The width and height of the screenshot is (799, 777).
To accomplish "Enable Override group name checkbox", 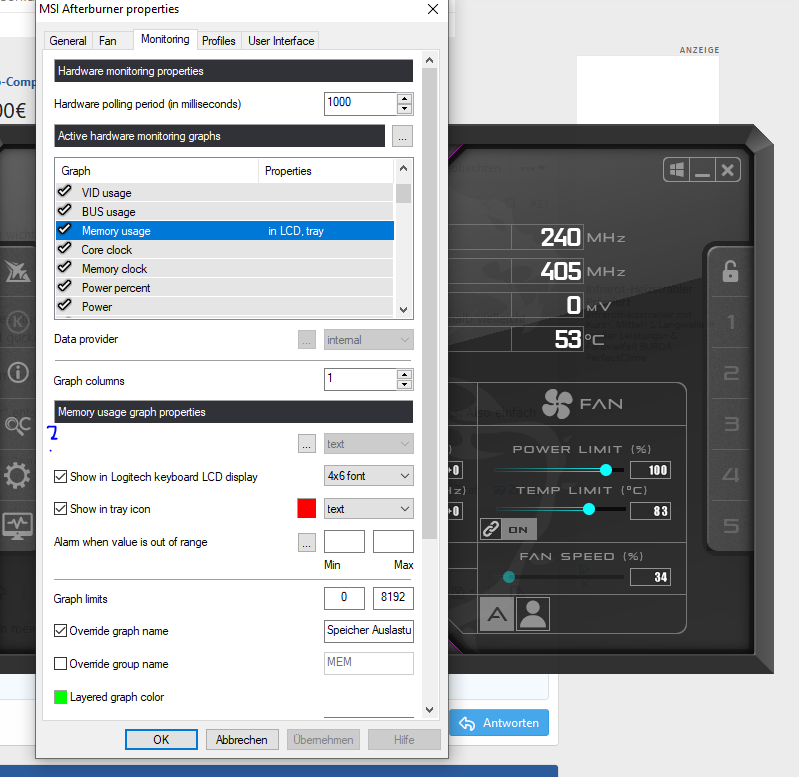I will click(x=60, y=663).
